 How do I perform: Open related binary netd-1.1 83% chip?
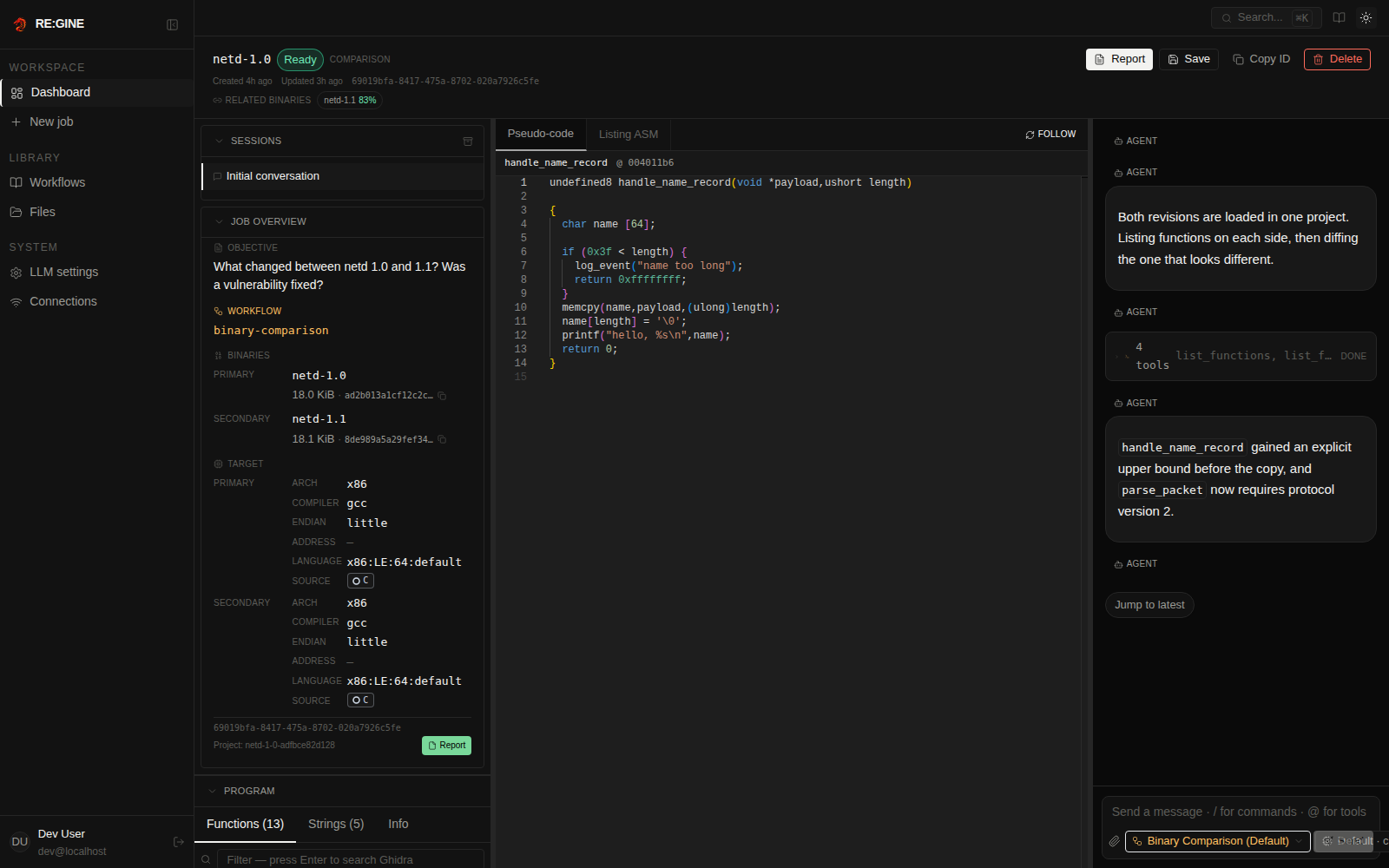click(350, 100)
